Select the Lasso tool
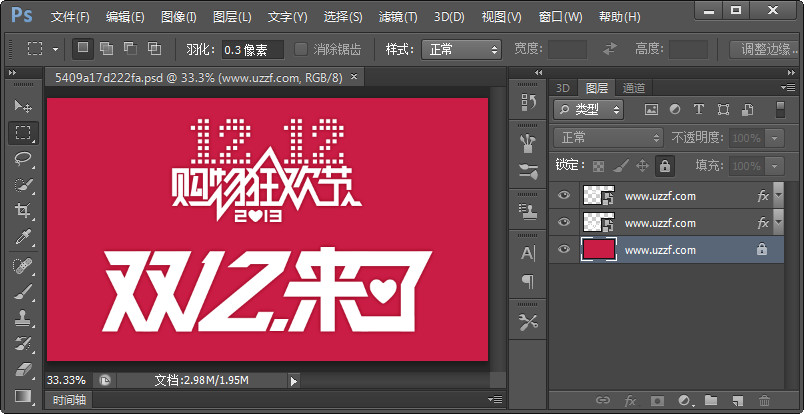Viewport: 804px width, 414px height. (23, 158)
